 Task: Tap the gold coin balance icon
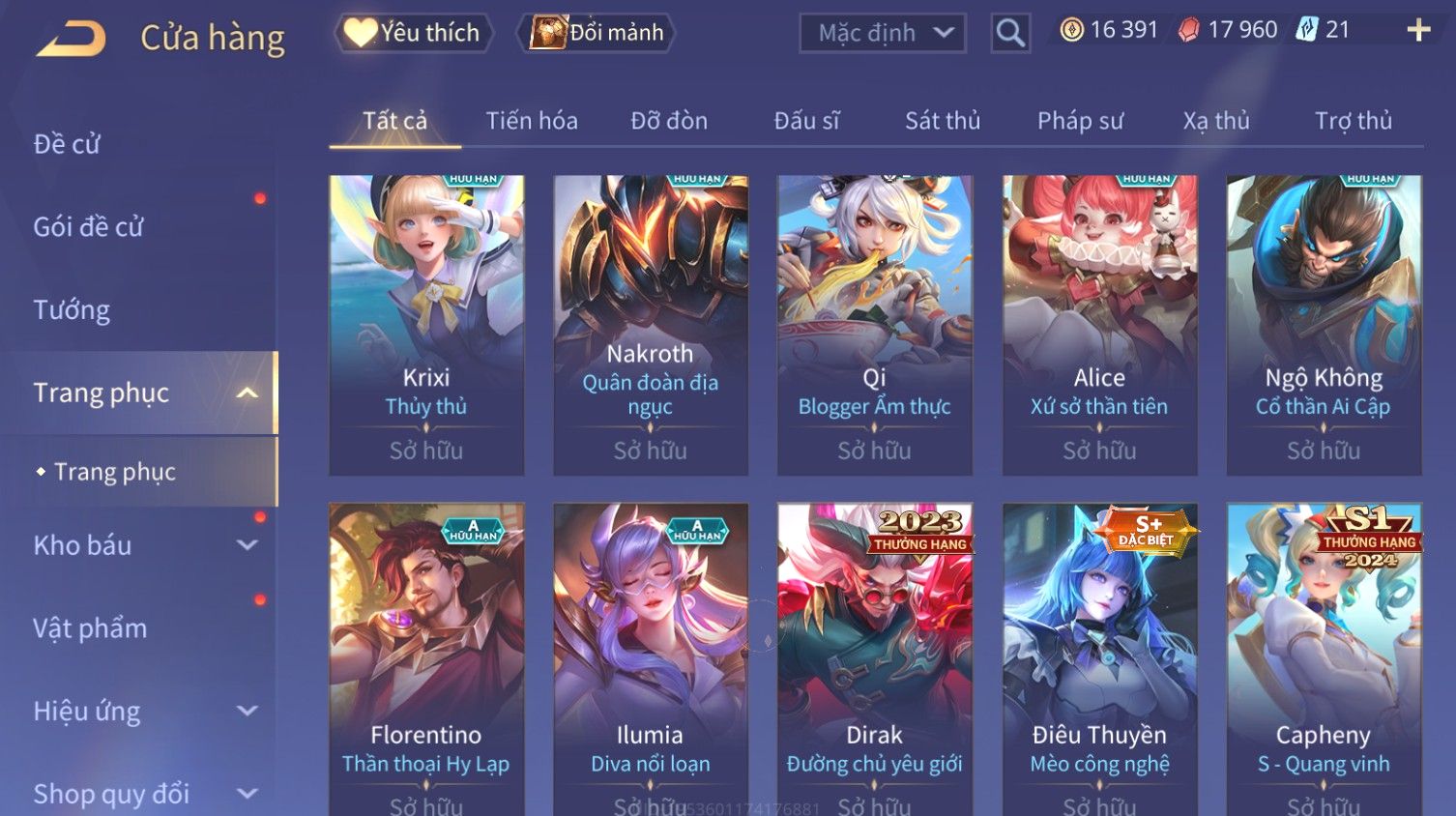pos(1072,30)
